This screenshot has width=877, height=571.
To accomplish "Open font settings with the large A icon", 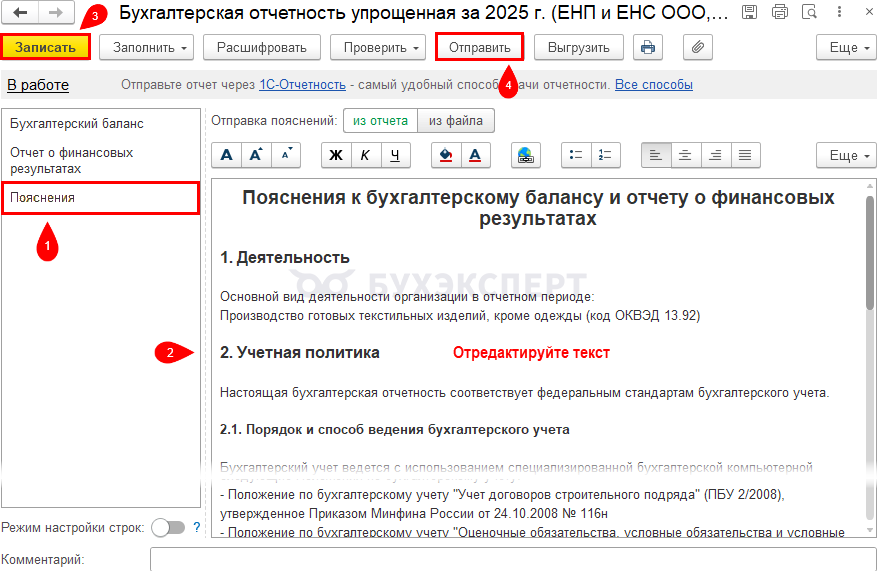I will point(227,155).
